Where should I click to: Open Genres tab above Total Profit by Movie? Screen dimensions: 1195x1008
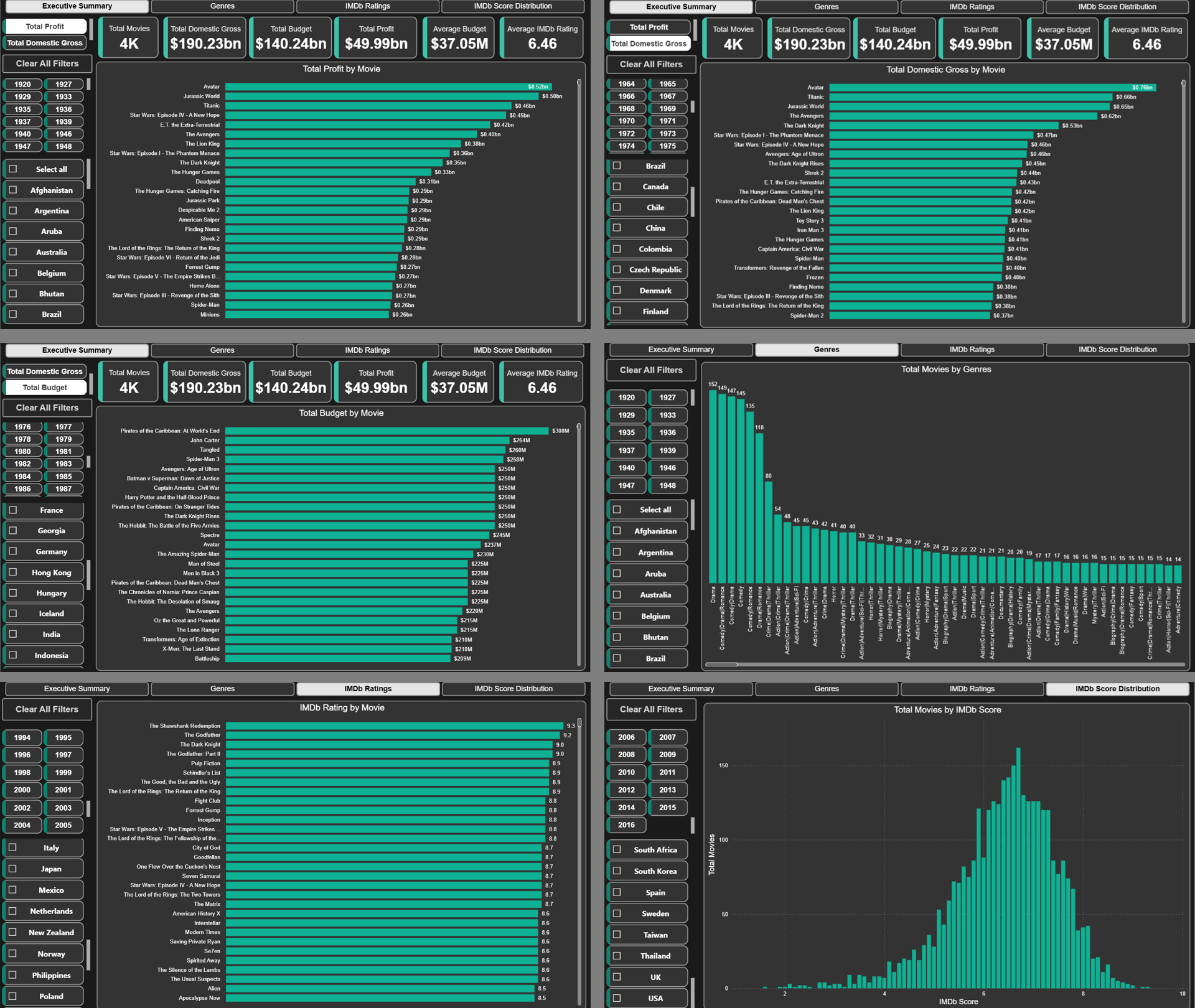pos(222,6)
